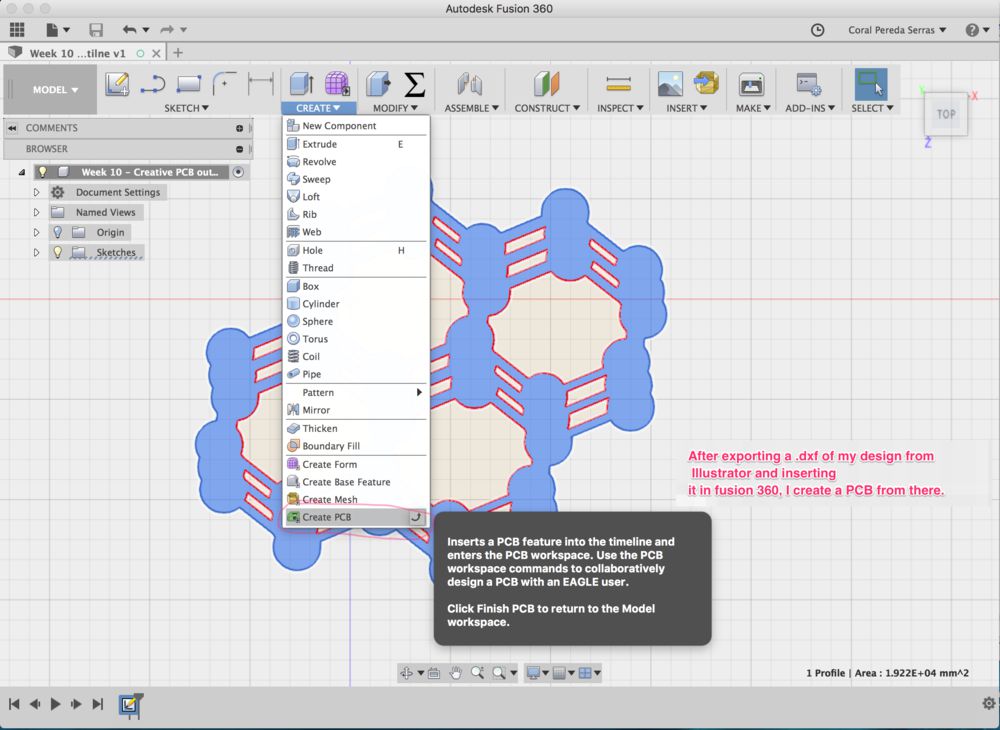Image resolution: width=1000 pixels, height=730 pixels.
Task: Choose Hole from the Create menu
Action: point(356,251)
